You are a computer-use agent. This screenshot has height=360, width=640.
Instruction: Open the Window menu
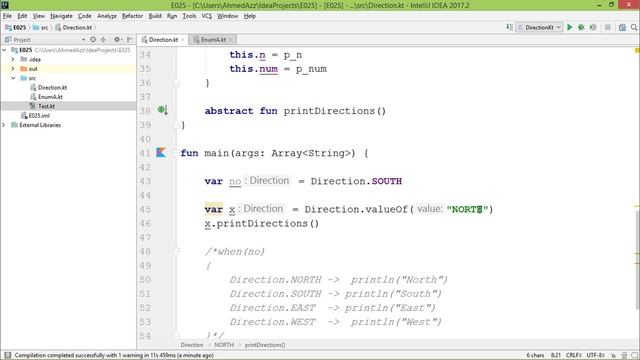click(227, 16)
